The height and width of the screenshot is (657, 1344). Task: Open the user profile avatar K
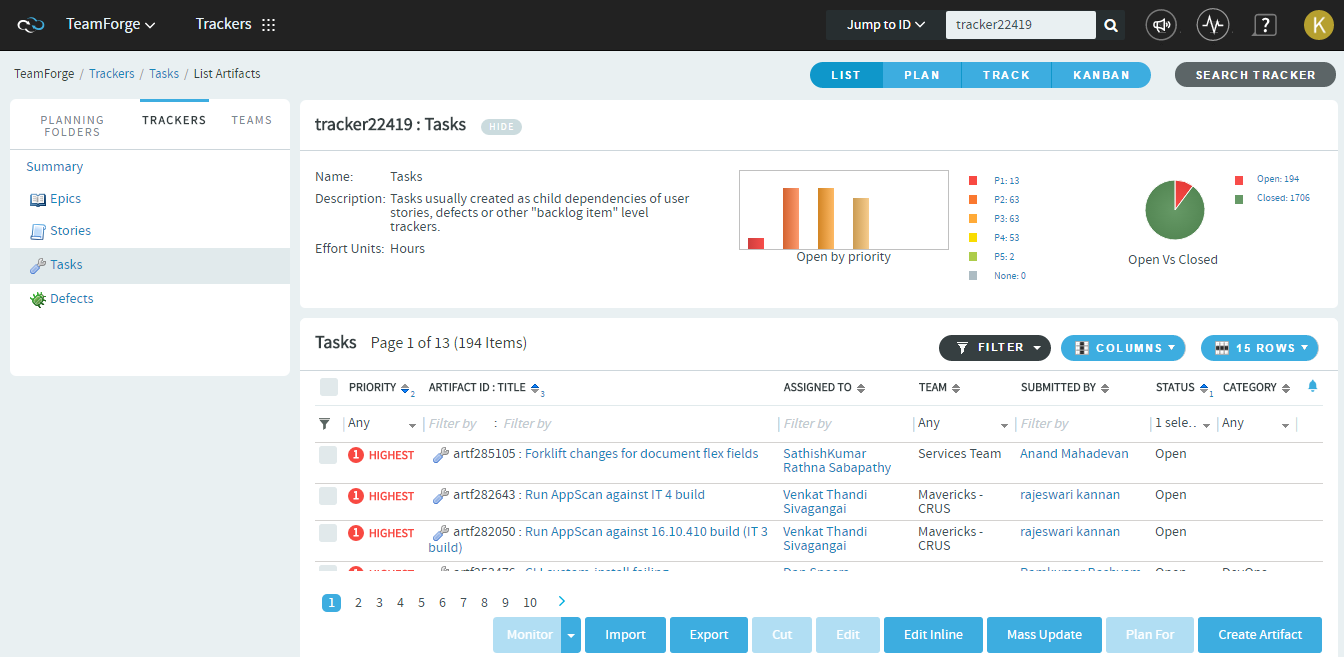[1318, 25]
